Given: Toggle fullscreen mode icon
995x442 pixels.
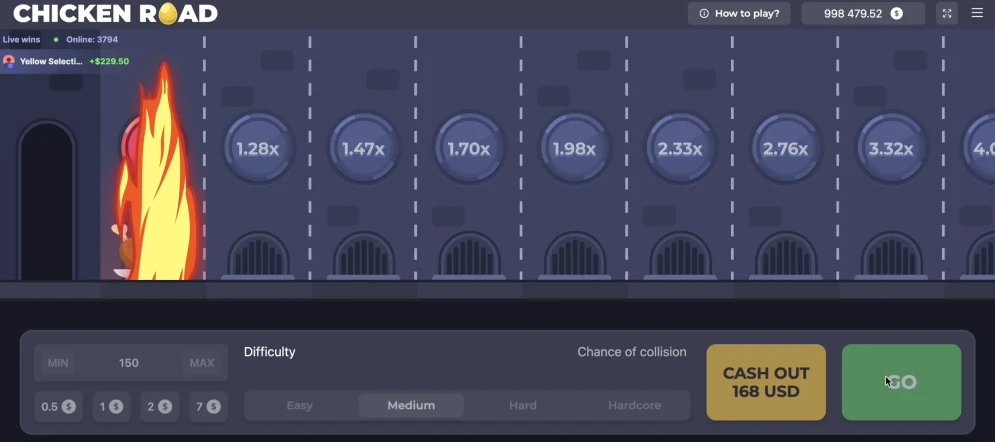Looking at the screenshot, I should (947, 13).
